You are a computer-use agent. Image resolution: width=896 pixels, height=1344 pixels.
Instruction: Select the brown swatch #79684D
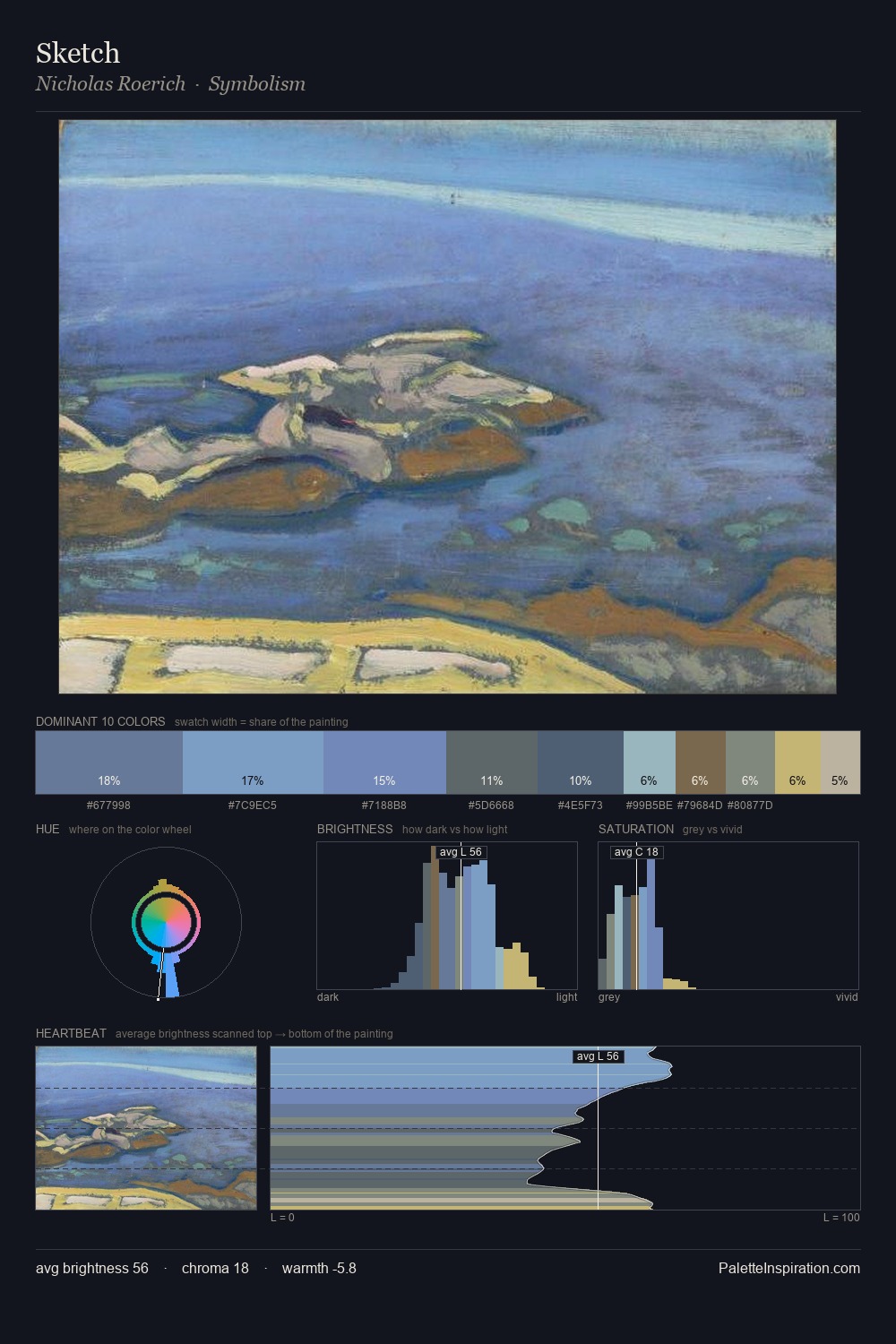[701, 762]
